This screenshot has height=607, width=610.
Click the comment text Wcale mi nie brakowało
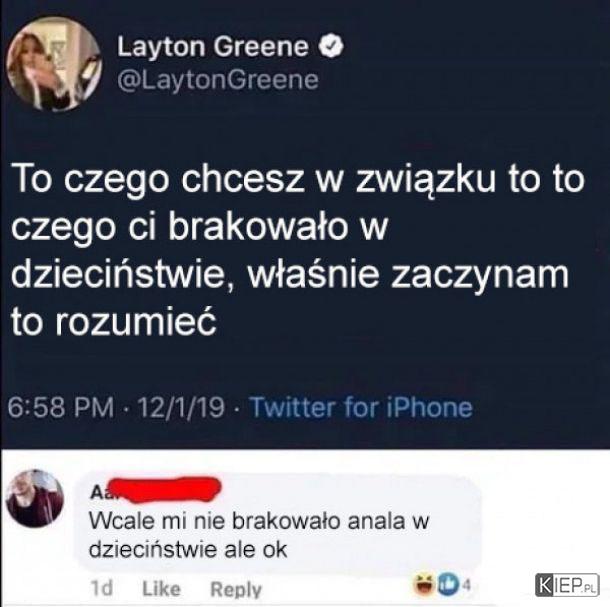pyautogui.click(x=259, y=535)
